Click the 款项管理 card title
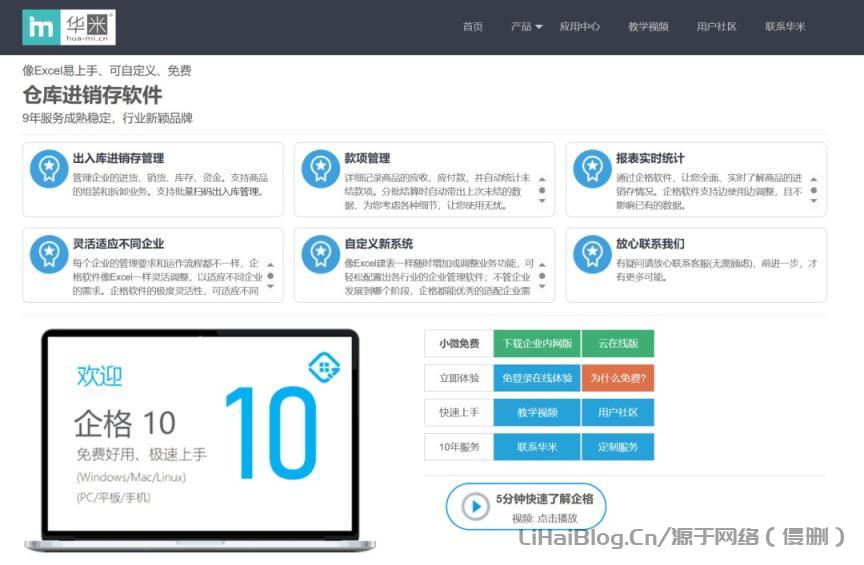864x565 pixels. (367, 158)
